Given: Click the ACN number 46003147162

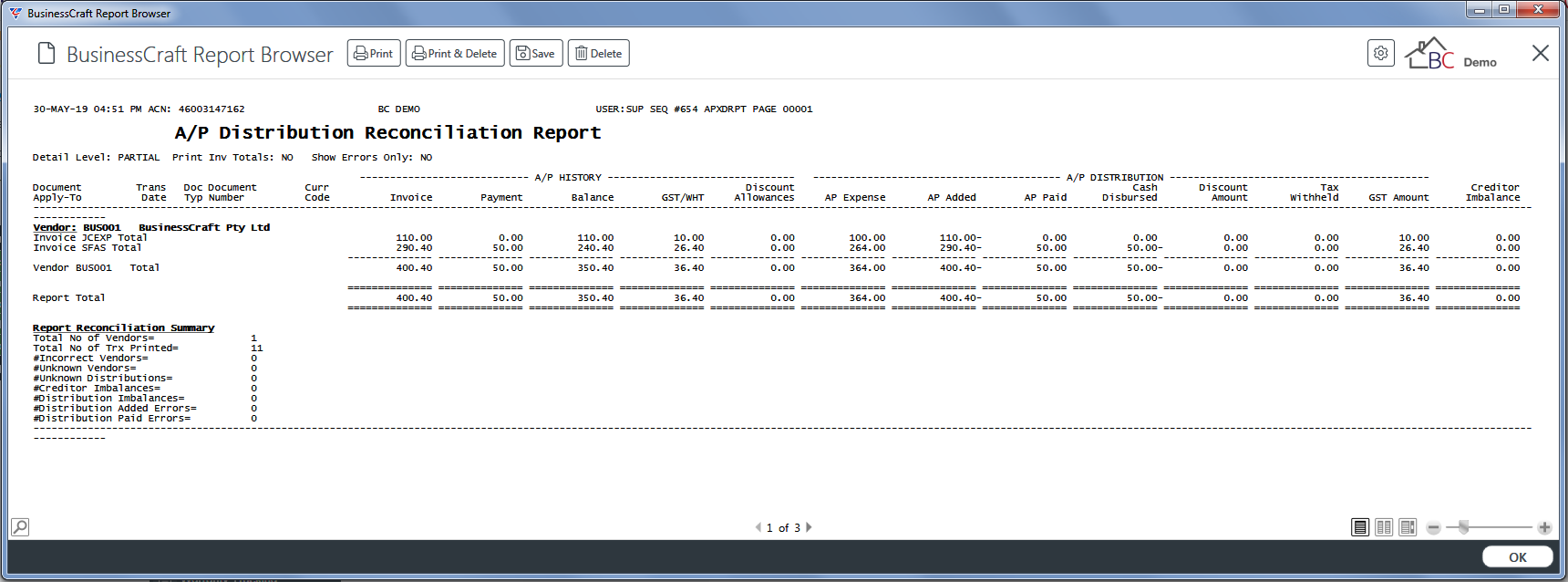Looking at the screenshot, I should pos(211,109).
